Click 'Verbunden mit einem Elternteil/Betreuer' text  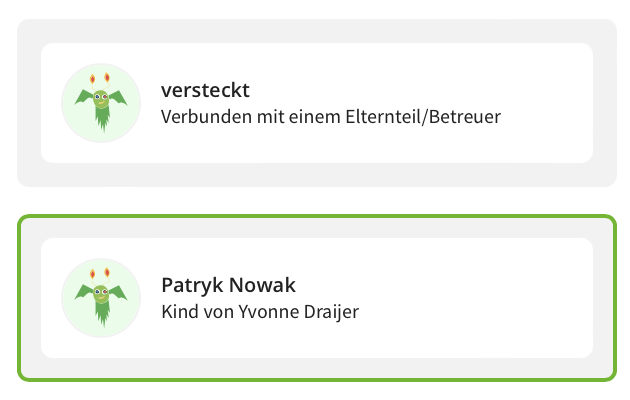[x=331, y=117]
